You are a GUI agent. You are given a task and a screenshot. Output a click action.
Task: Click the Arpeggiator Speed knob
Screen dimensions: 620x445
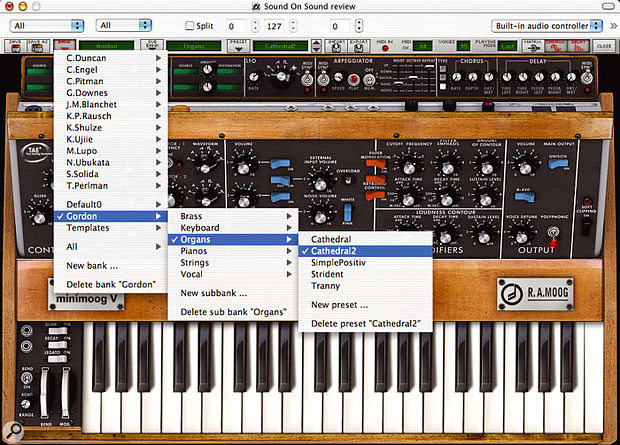[x=338, y=77]
